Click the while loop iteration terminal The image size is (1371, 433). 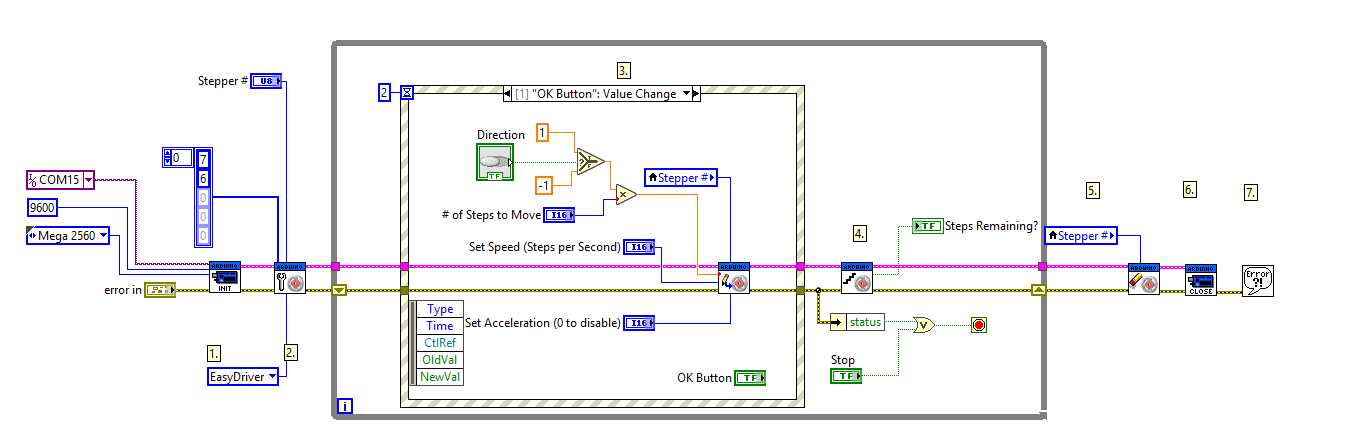pyautogui.click(x=345, y=405)
